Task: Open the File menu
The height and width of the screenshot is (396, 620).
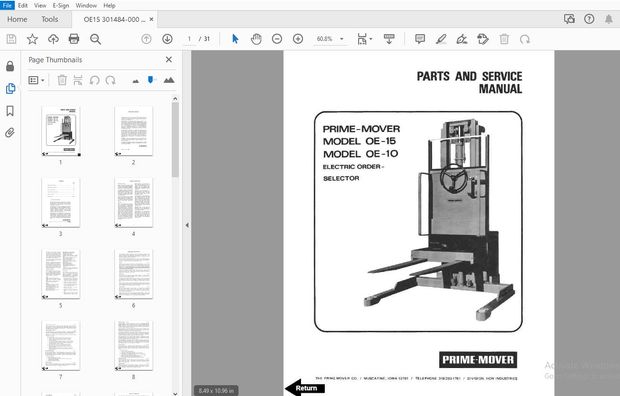Action: [7, 5]
